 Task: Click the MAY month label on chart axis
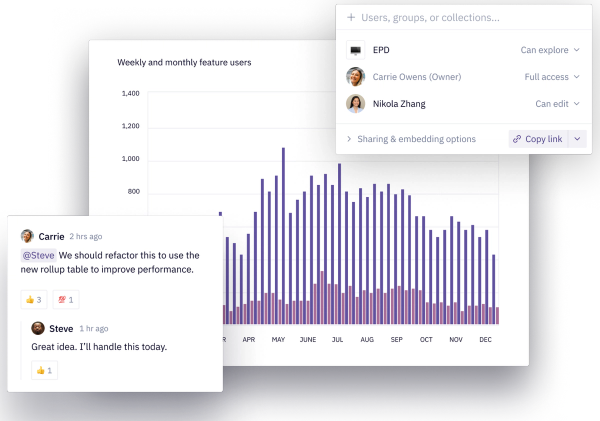(x=278, y=339)
